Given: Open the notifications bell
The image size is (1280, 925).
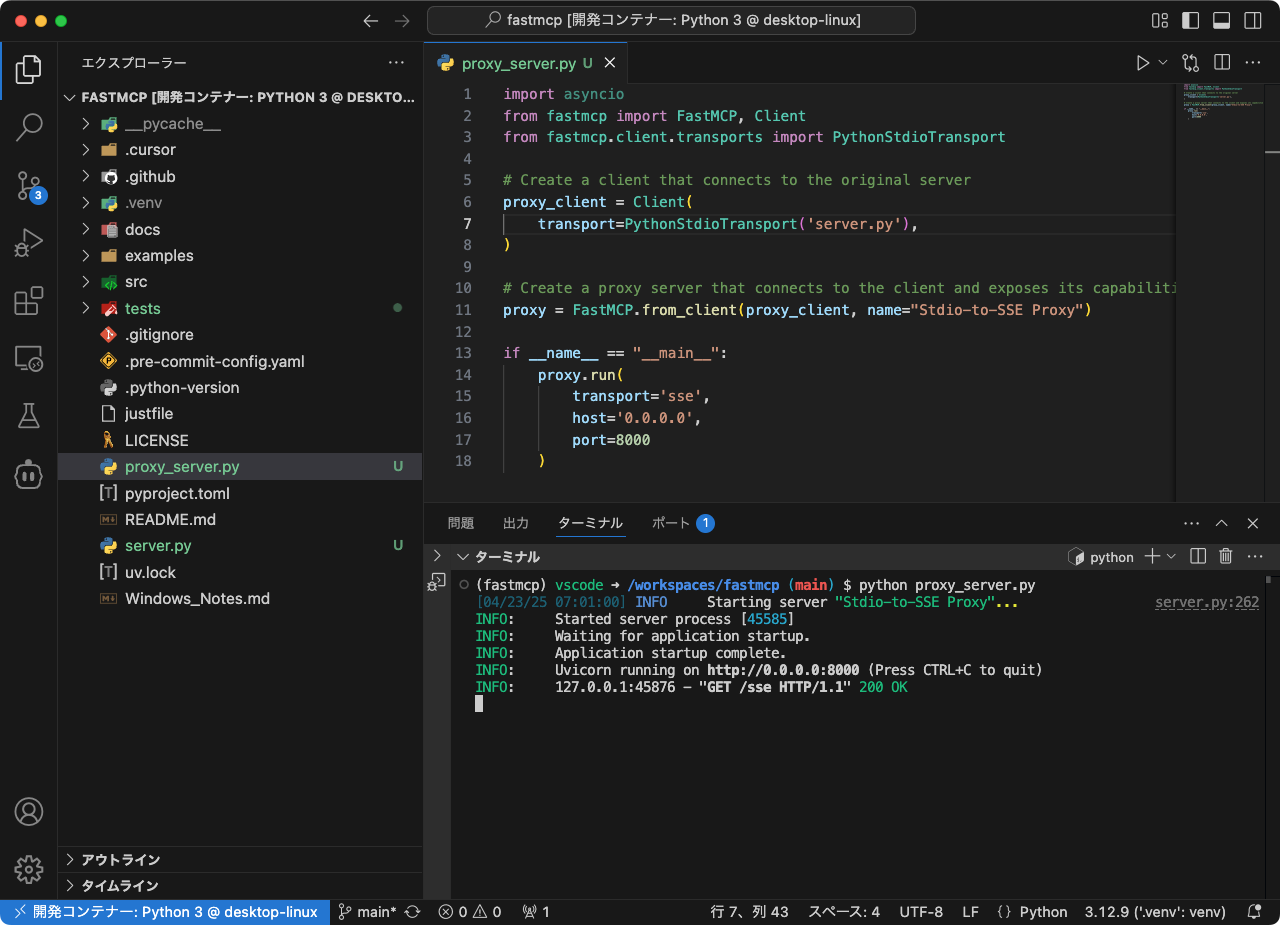Looking at the screenshot, I should coord(1254,911).
